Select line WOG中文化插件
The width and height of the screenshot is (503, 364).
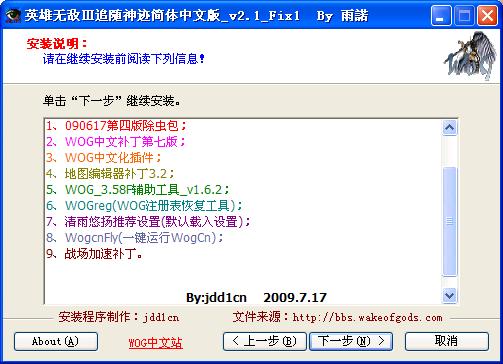104,157
